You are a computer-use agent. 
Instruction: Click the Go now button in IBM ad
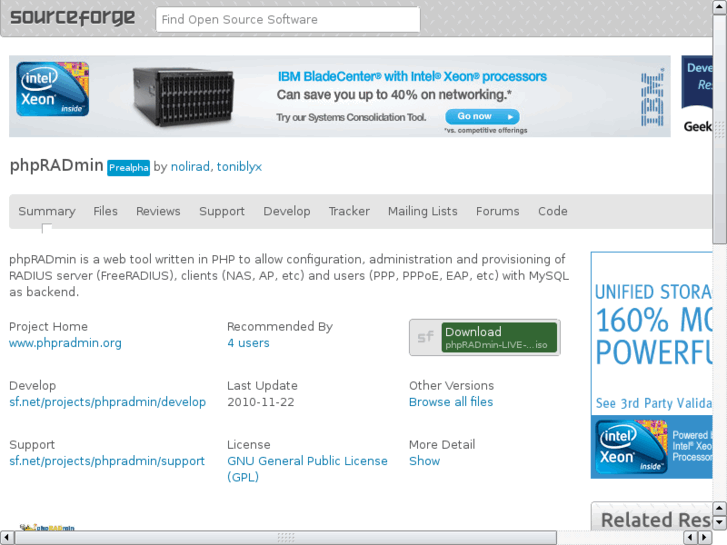[482, 116]
